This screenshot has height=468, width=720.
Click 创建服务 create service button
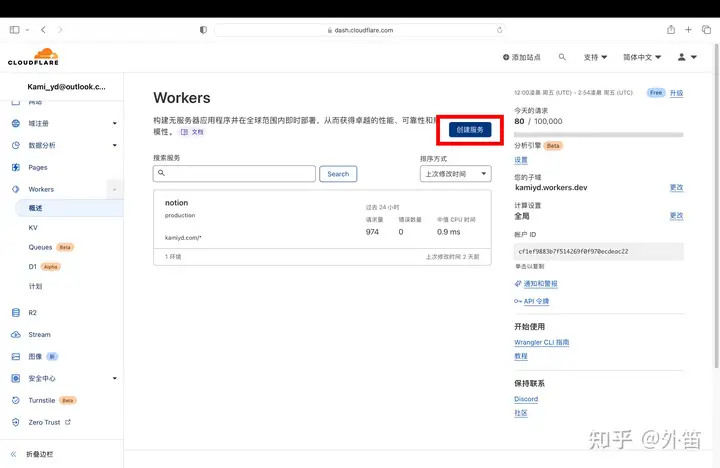point(470,130)
